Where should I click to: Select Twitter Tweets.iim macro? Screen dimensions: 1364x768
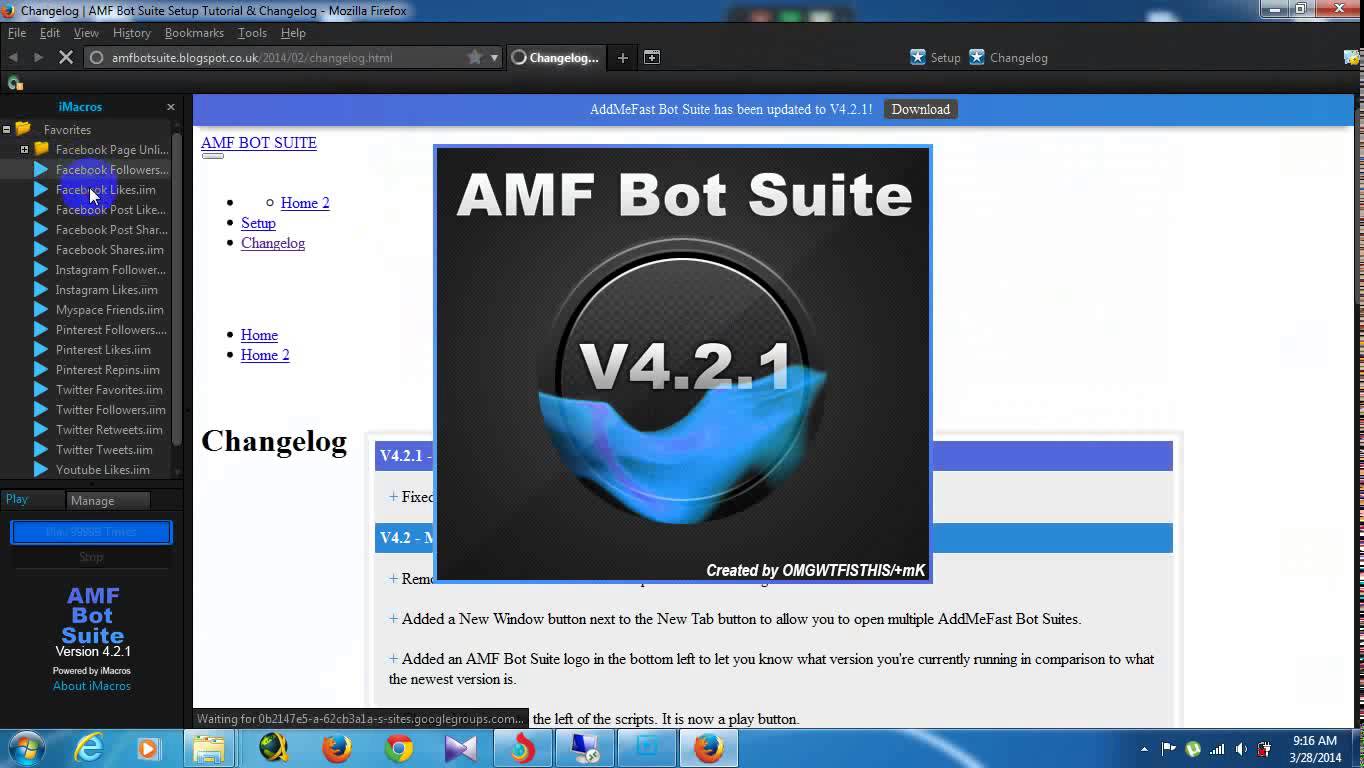104,450
